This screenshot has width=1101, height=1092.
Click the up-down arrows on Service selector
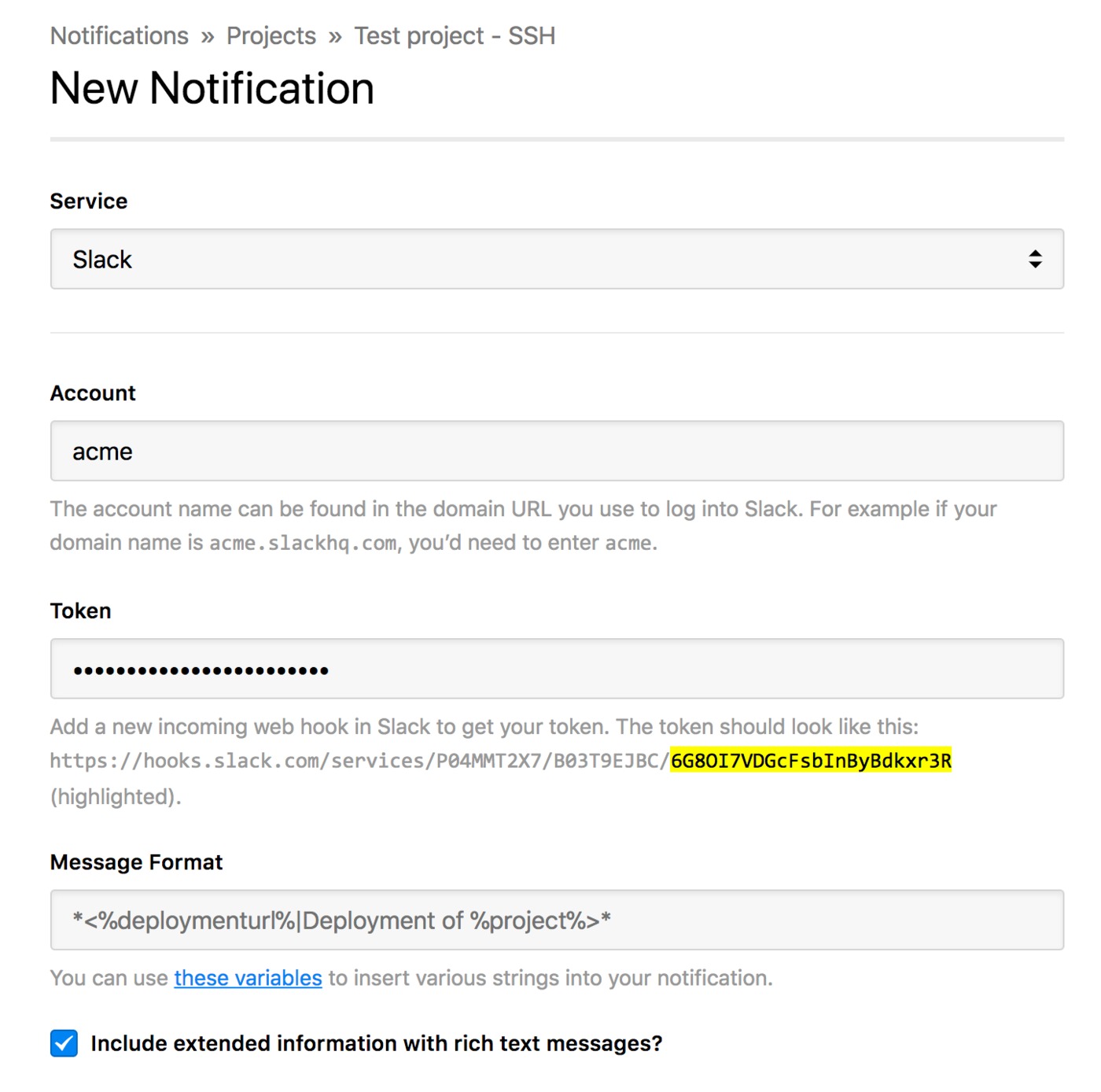(x=1035, y=259)
